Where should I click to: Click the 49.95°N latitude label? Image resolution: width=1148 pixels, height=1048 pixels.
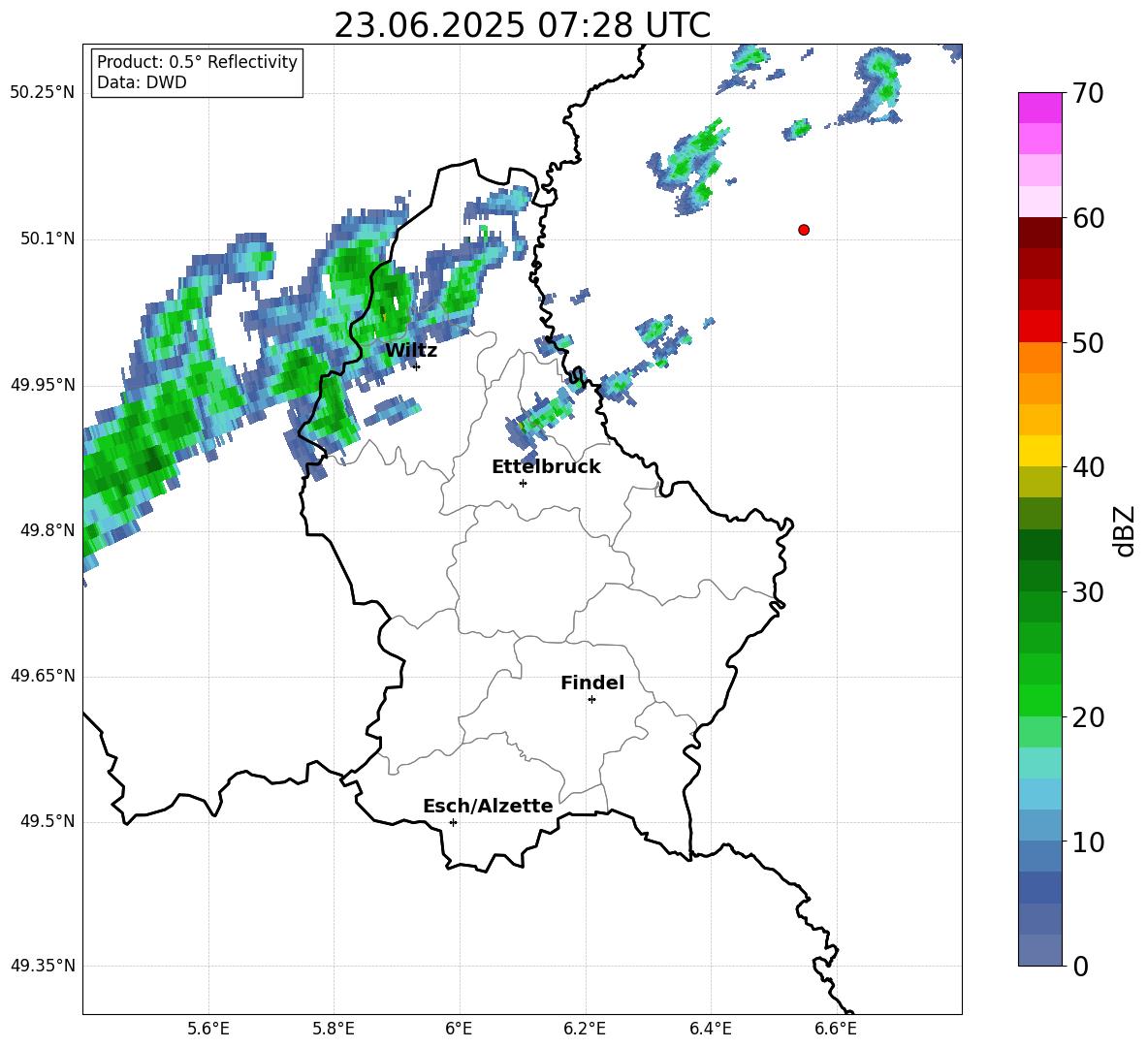[x=43, y=385]
